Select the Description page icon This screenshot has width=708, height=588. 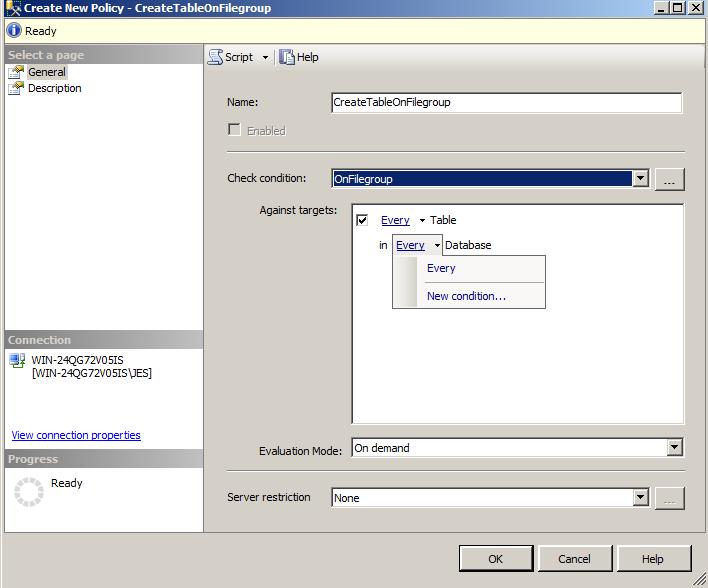coord(16,88)
